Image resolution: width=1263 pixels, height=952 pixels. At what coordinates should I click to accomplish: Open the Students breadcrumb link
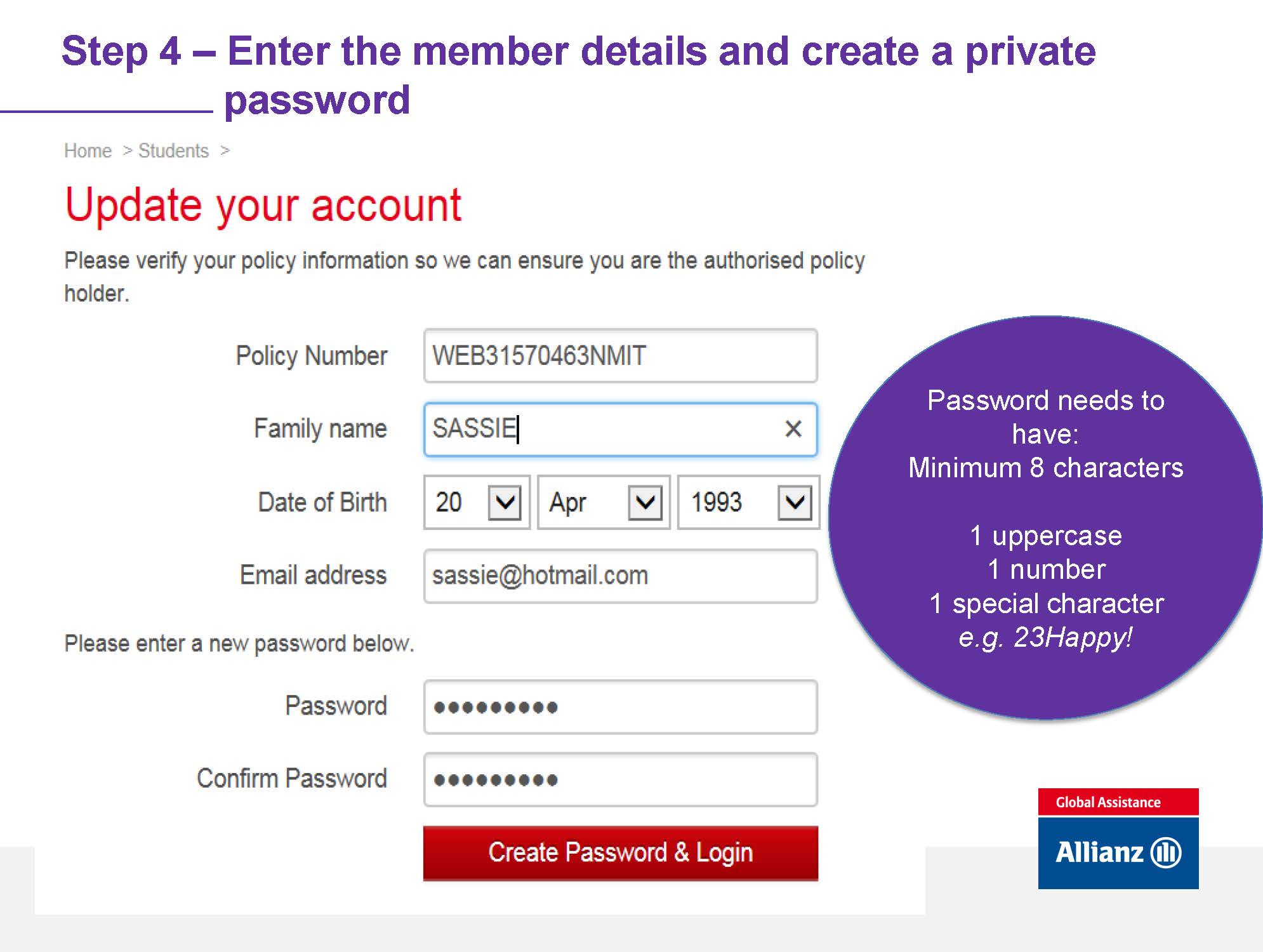pos(173,151)
